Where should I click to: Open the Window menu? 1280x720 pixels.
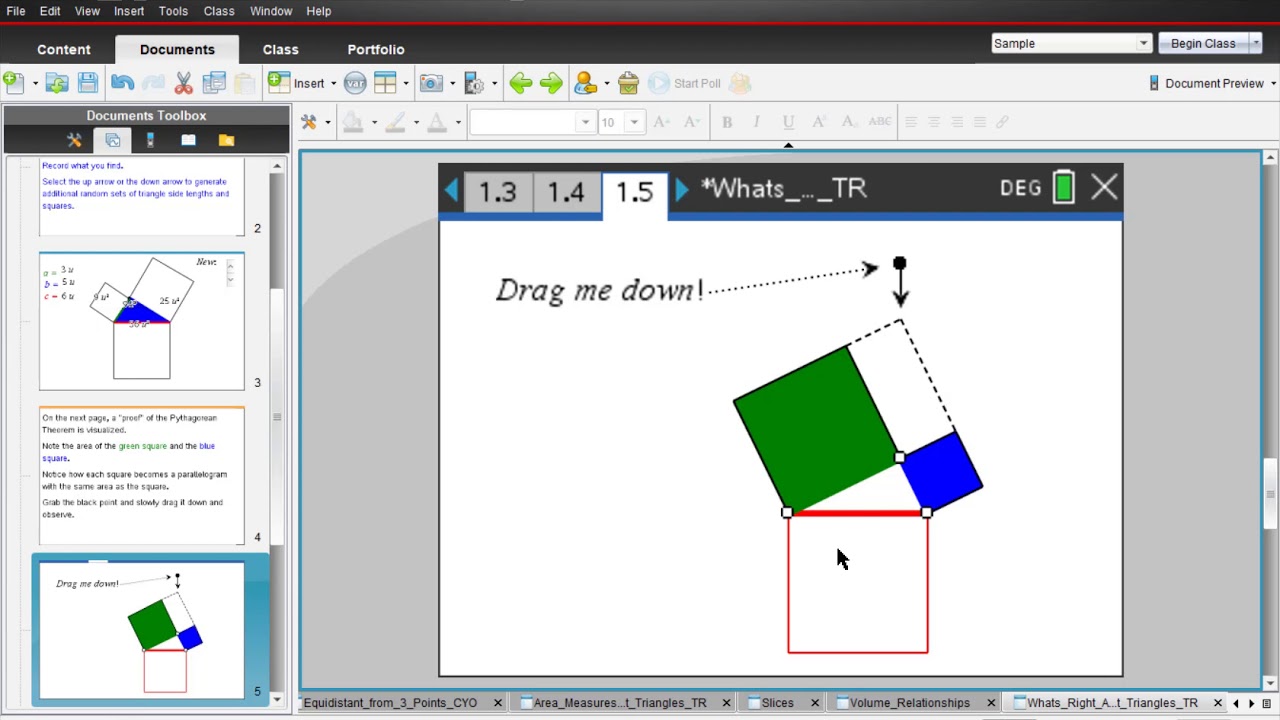click(x=271, y=11)
